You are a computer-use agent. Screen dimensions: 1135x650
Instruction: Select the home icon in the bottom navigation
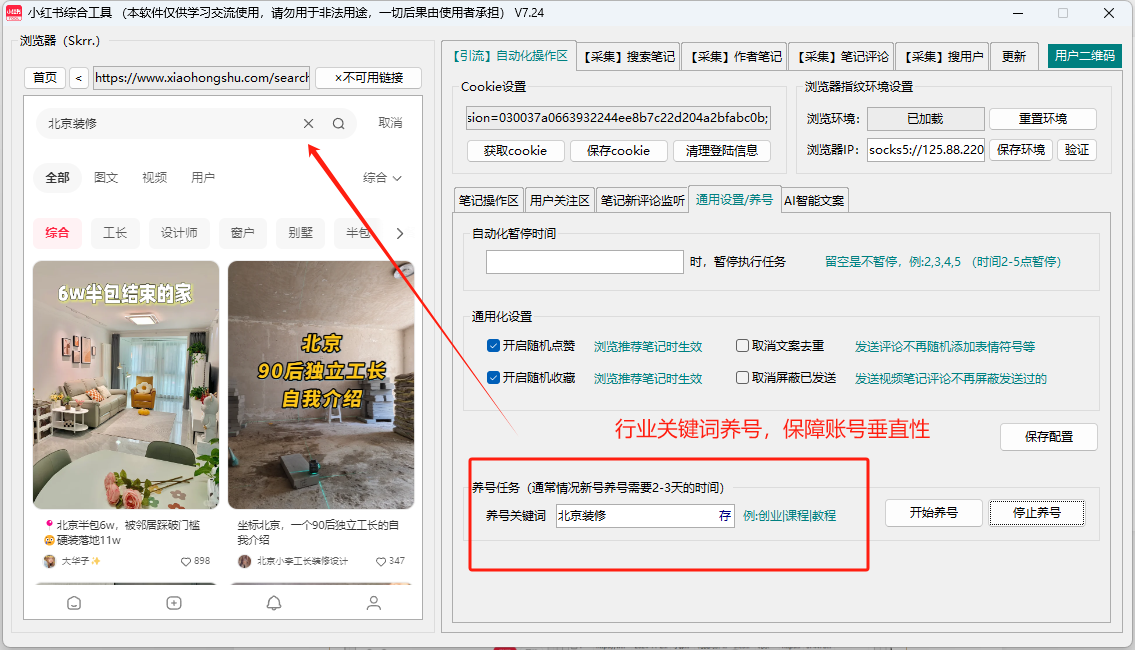73,603
